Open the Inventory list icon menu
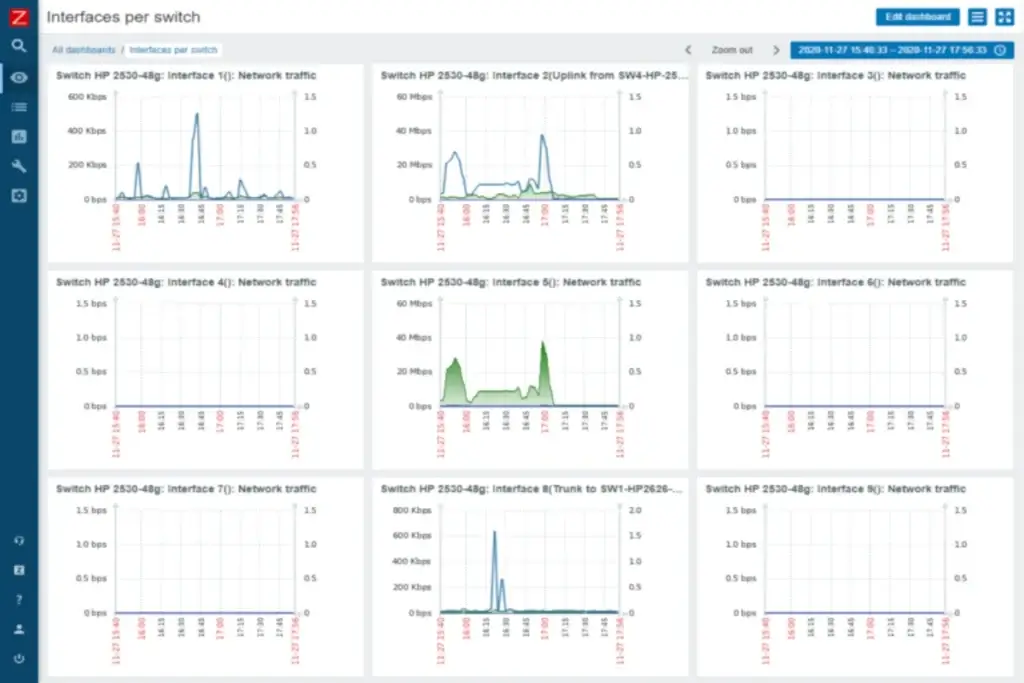 19,106
